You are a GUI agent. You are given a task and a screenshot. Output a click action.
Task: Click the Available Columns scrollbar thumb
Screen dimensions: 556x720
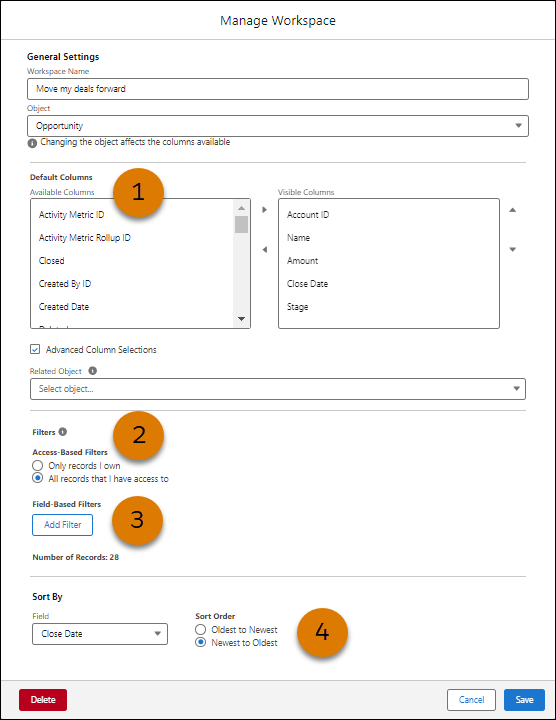tap(241, 225)
